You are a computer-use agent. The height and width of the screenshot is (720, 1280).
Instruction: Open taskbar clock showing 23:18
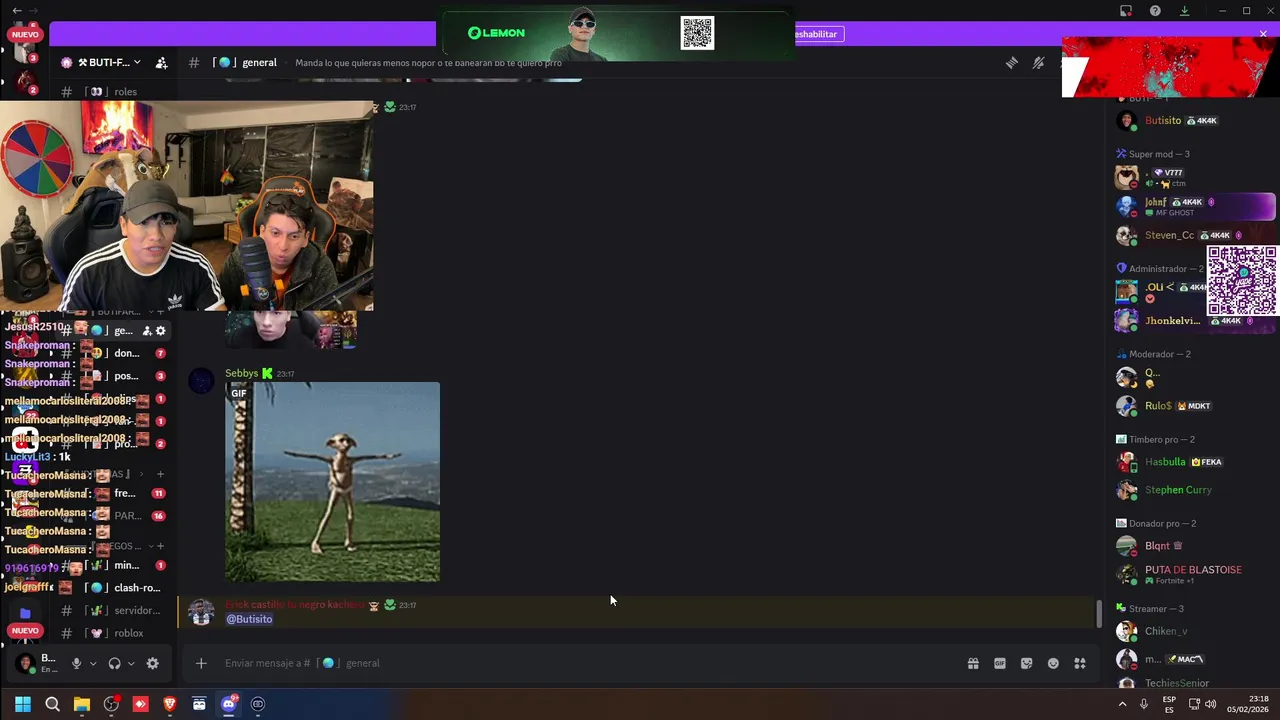pyautogui.click(x=1248, y=704)
